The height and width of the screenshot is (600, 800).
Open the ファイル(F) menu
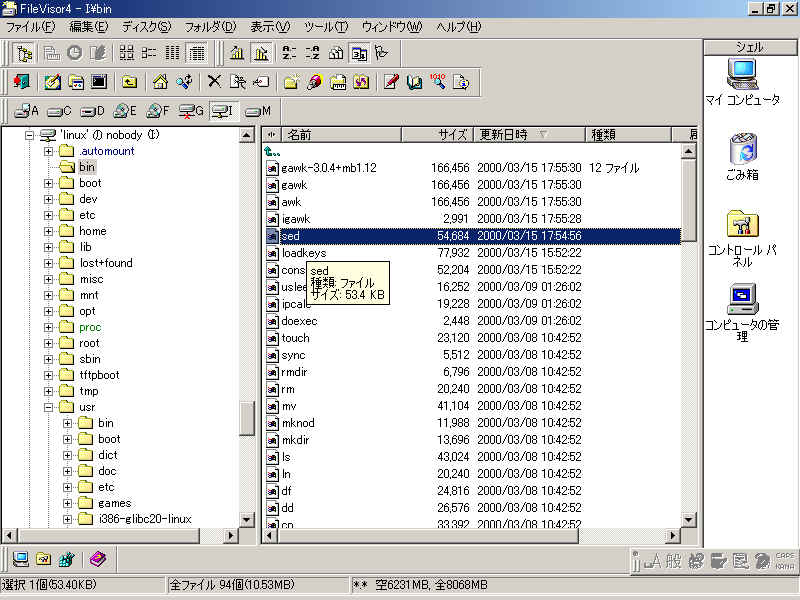(31, 27)
